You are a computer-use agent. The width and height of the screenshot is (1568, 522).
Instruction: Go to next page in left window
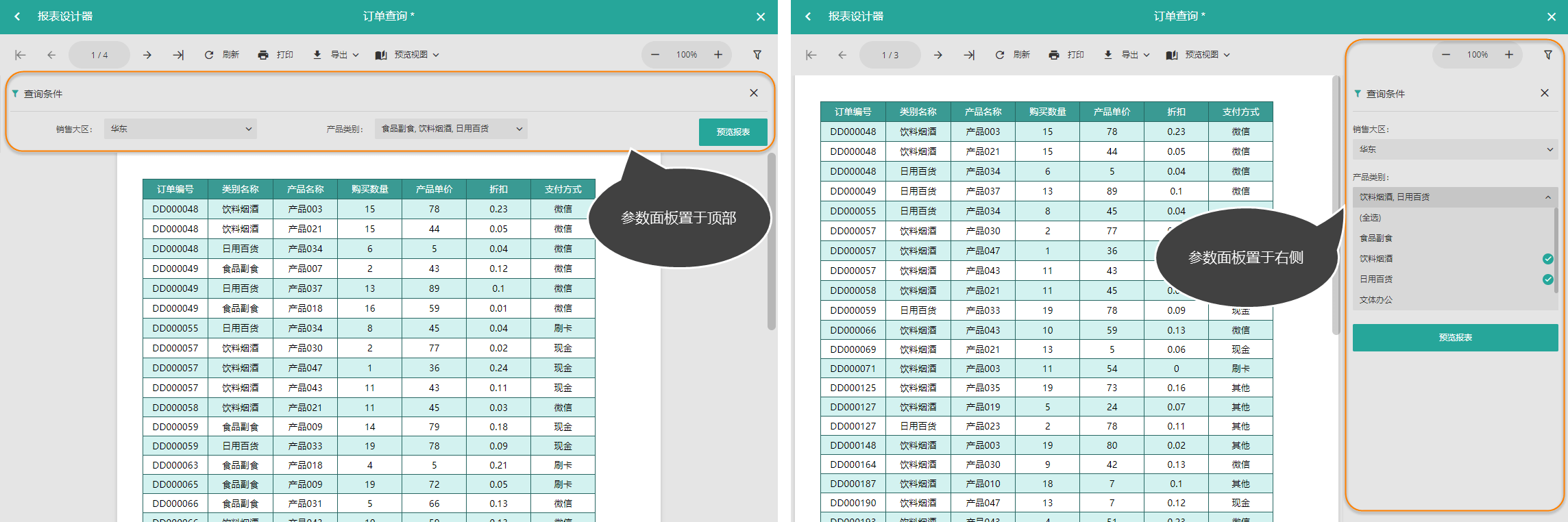[147, 55]
